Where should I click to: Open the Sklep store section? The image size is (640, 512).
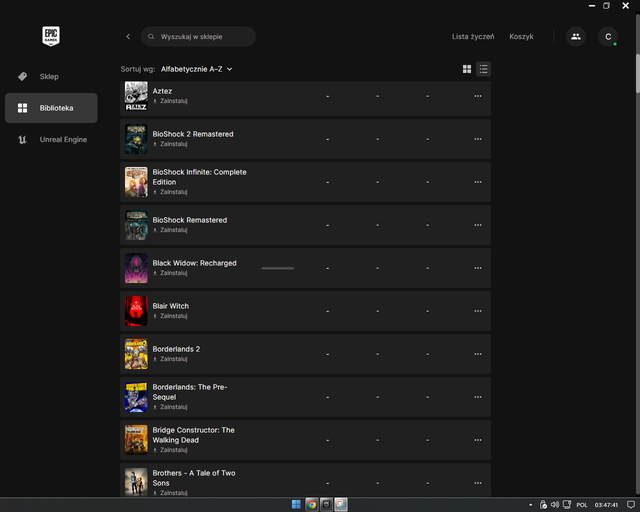tap(51, 76)
